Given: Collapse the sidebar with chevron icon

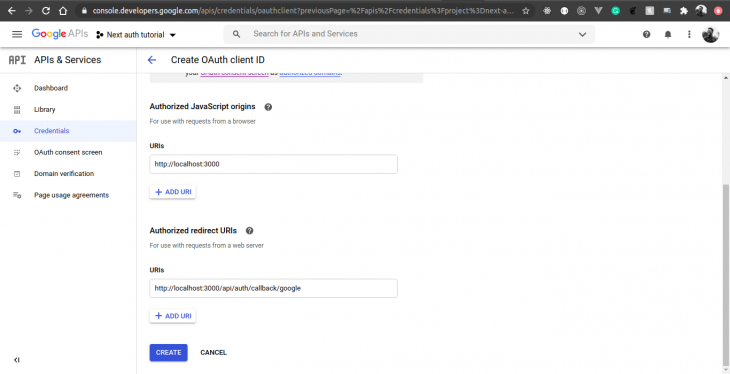Looking at the screenshot, I should [x=17, y=360].
